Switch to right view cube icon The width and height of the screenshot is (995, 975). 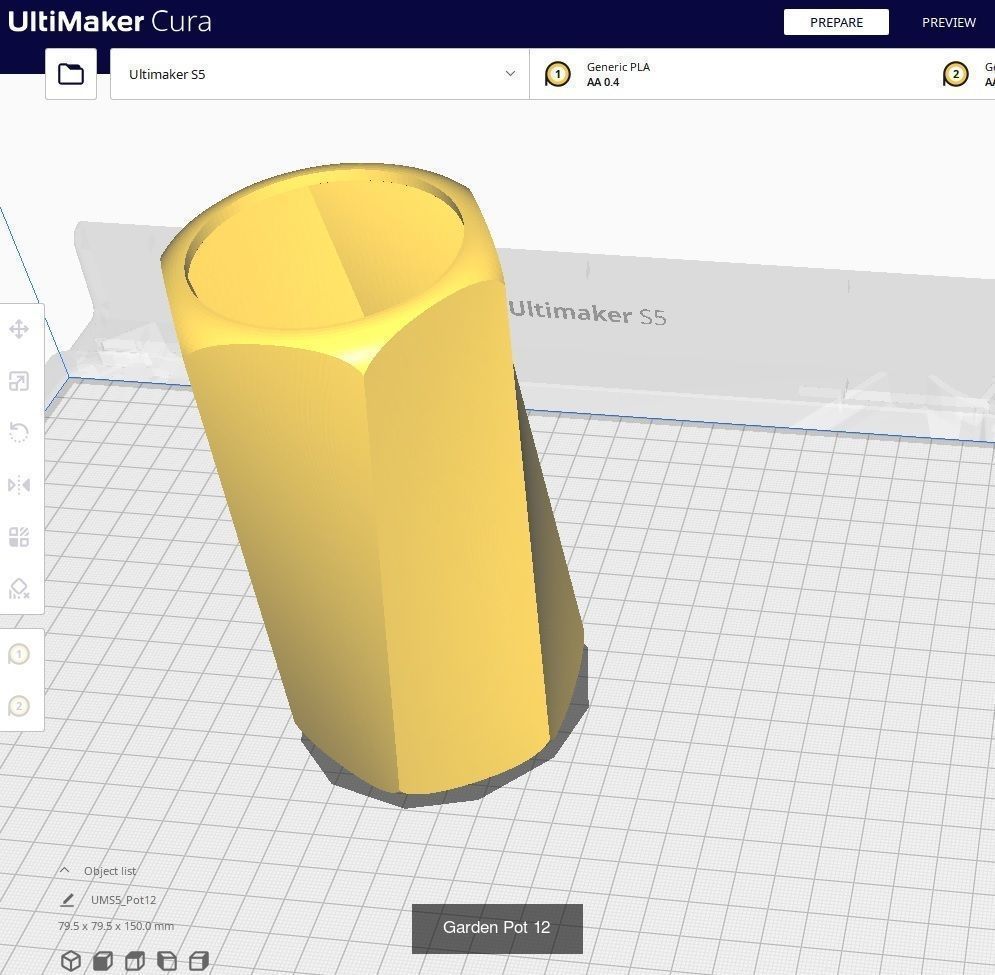tap(199, 960)
